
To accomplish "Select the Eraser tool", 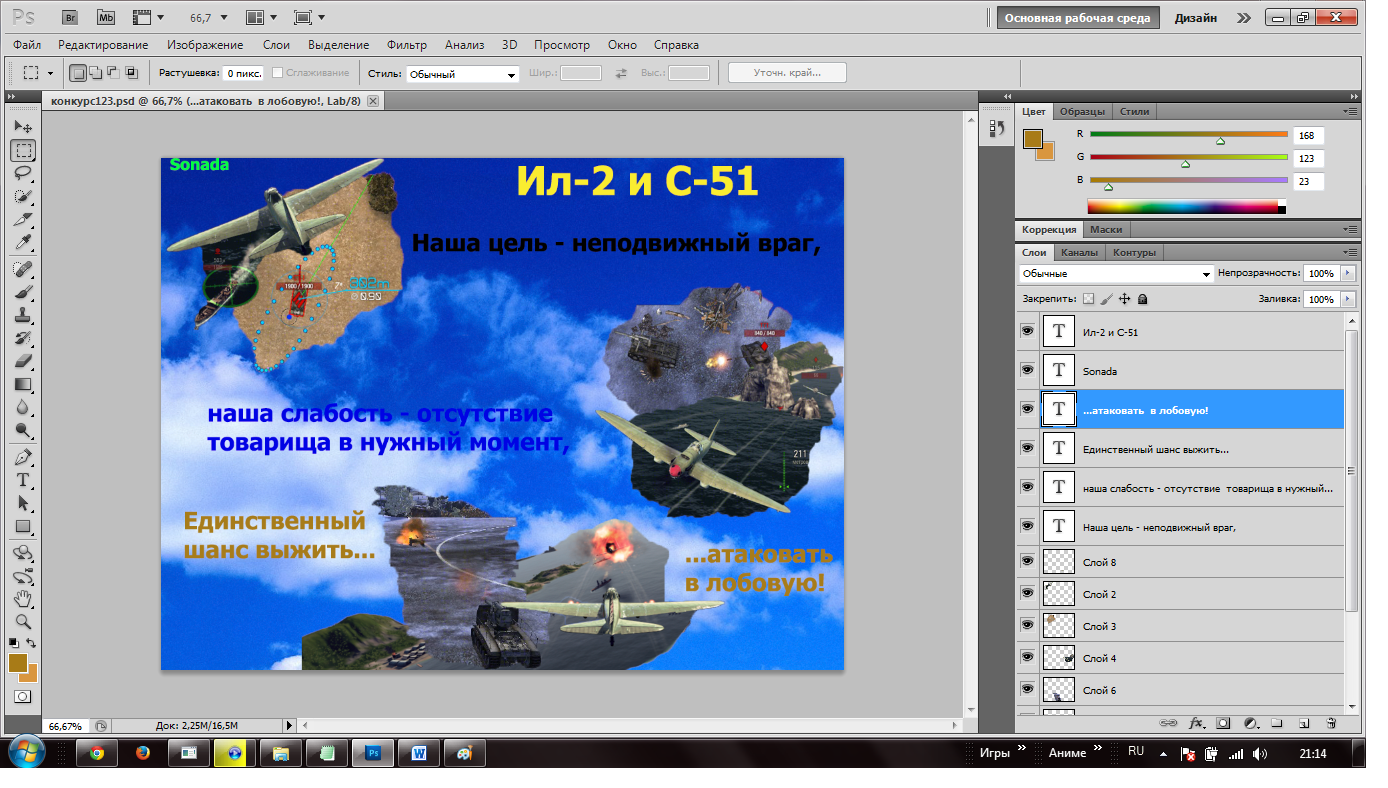I will (23, 362).
